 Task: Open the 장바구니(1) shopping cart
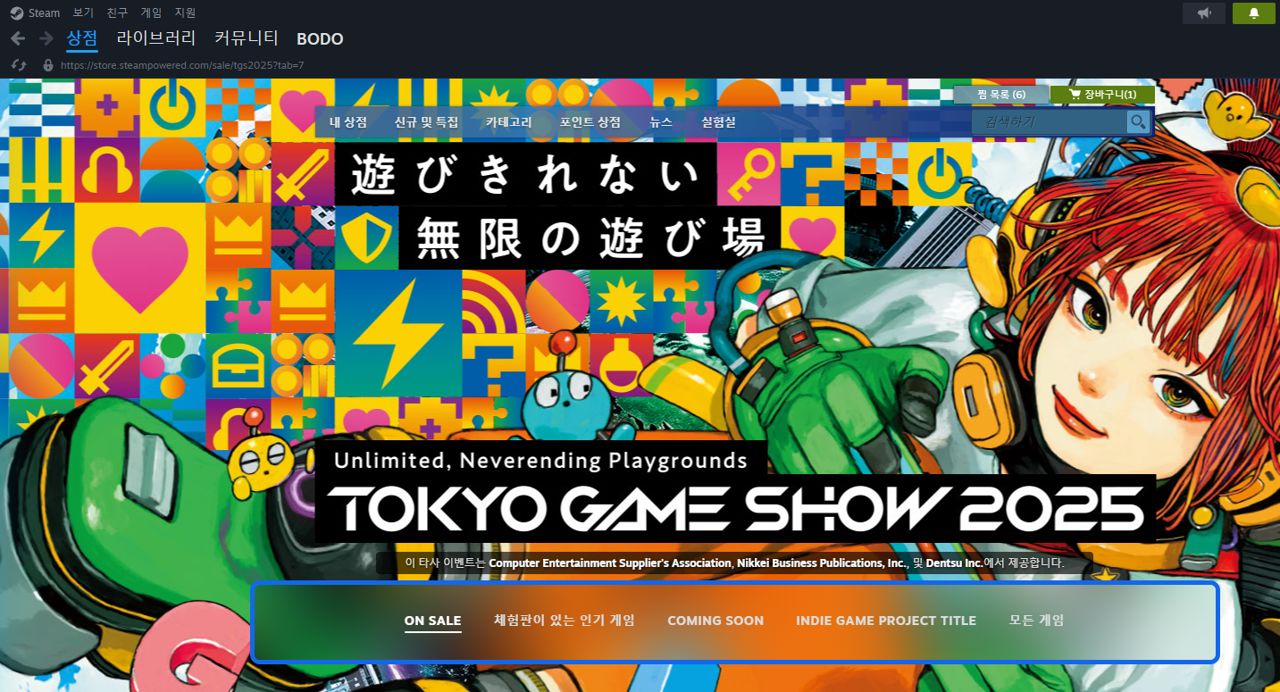click(x=1102, y=94)
